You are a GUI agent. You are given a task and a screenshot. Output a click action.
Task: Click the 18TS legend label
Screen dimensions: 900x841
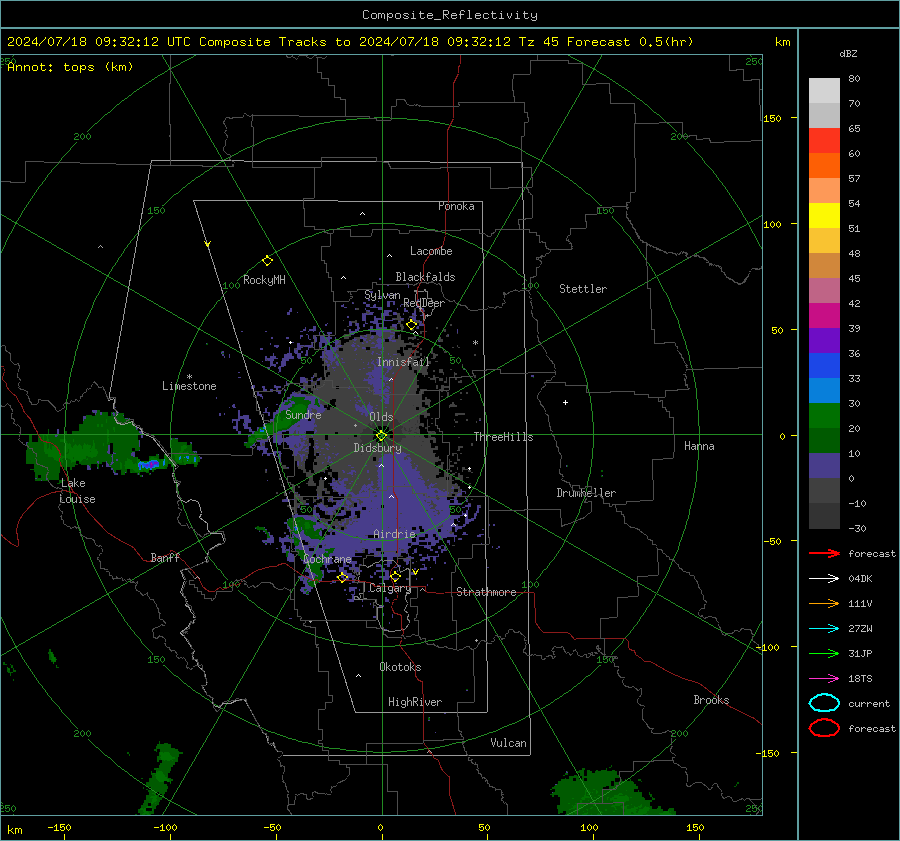[860, 678]
